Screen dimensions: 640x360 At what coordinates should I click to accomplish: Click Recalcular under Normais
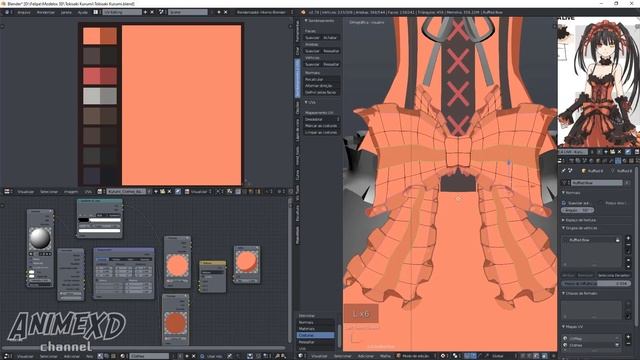point(322,79)
